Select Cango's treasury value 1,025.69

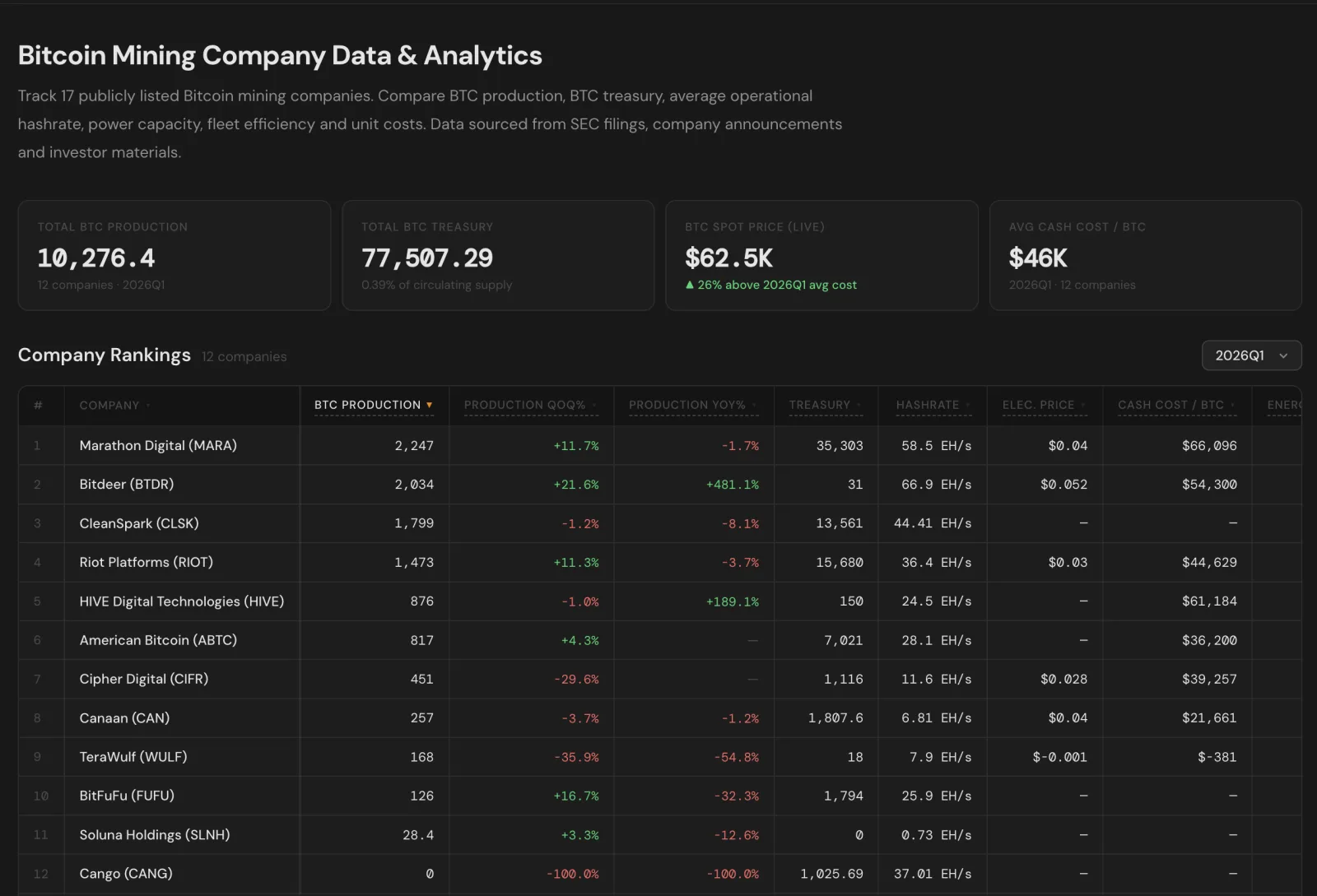[x=831, y=874]
